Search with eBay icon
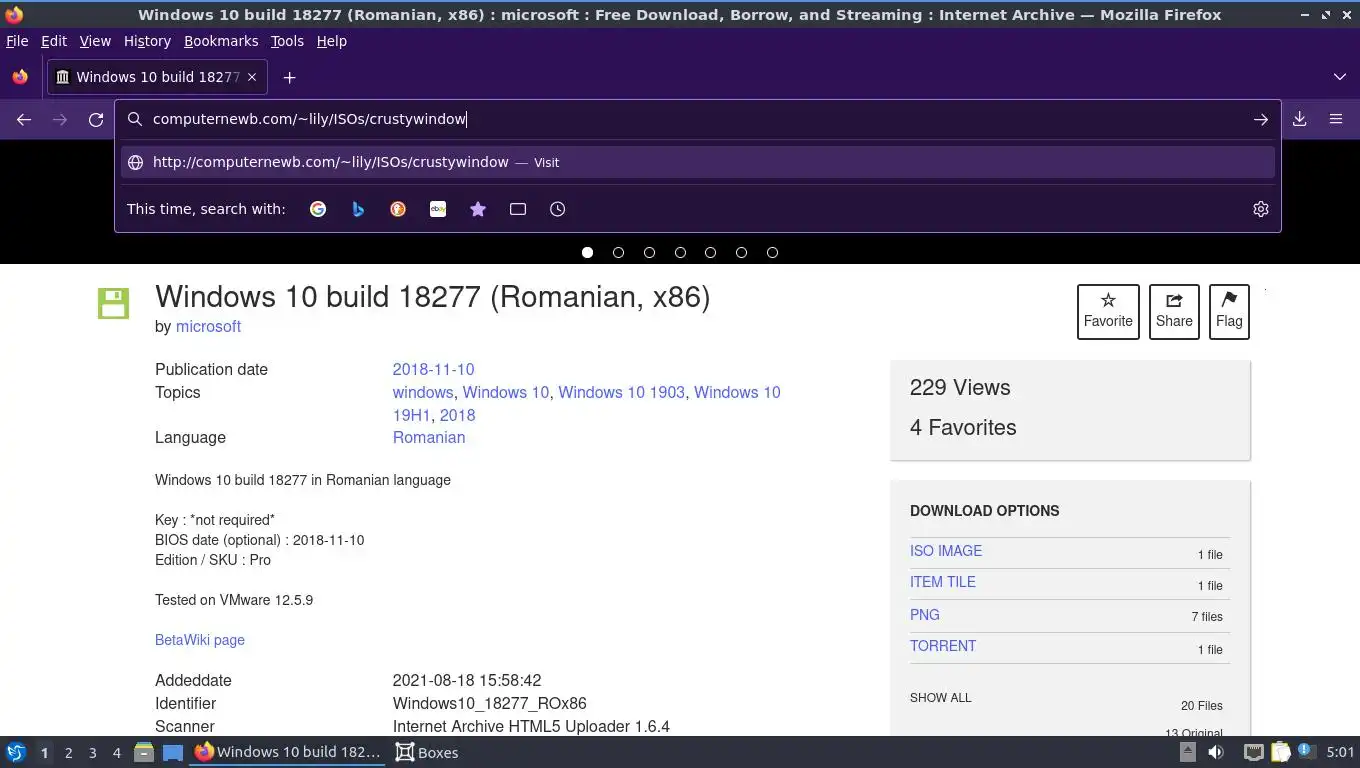This screenshot has height=768, width=1360. 438,209
